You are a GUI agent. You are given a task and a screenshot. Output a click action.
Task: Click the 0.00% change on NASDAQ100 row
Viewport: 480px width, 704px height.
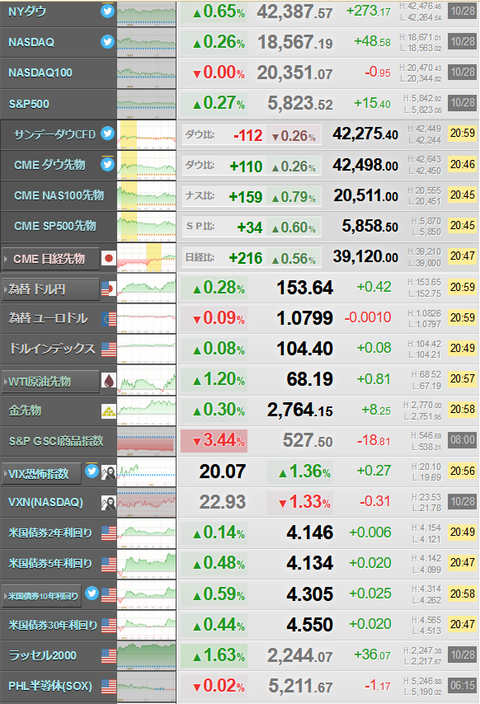[x=219, y=73]
